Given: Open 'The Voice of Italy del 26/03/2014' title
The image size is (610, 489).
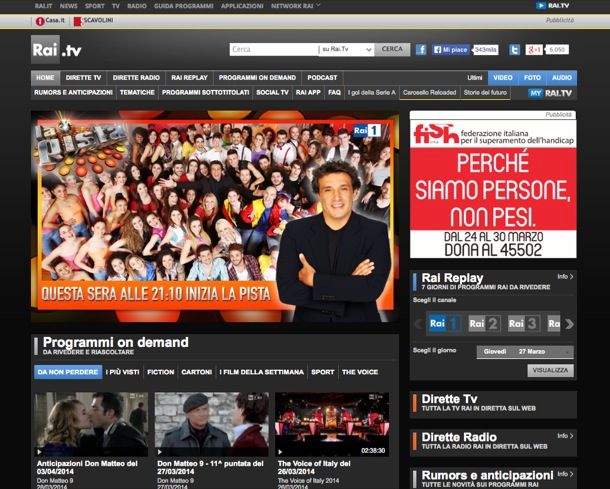Looking at the screenshot, I should click(314, 467).
